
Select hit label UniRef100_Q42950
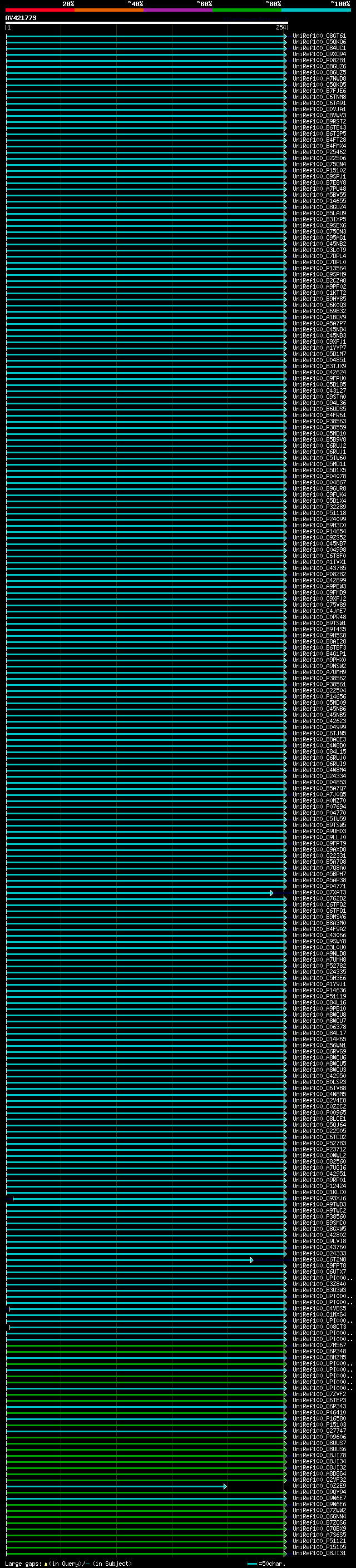click(319, 1076)
